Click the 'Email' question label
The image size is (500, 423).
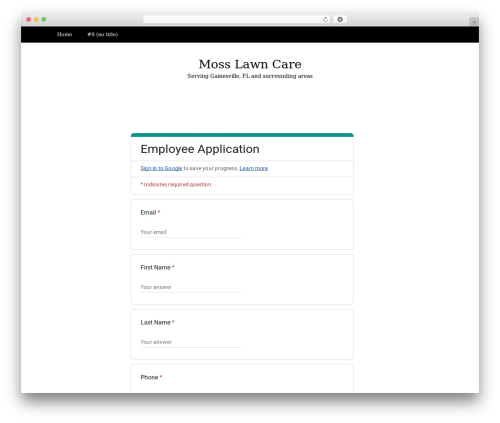point(148,213)
